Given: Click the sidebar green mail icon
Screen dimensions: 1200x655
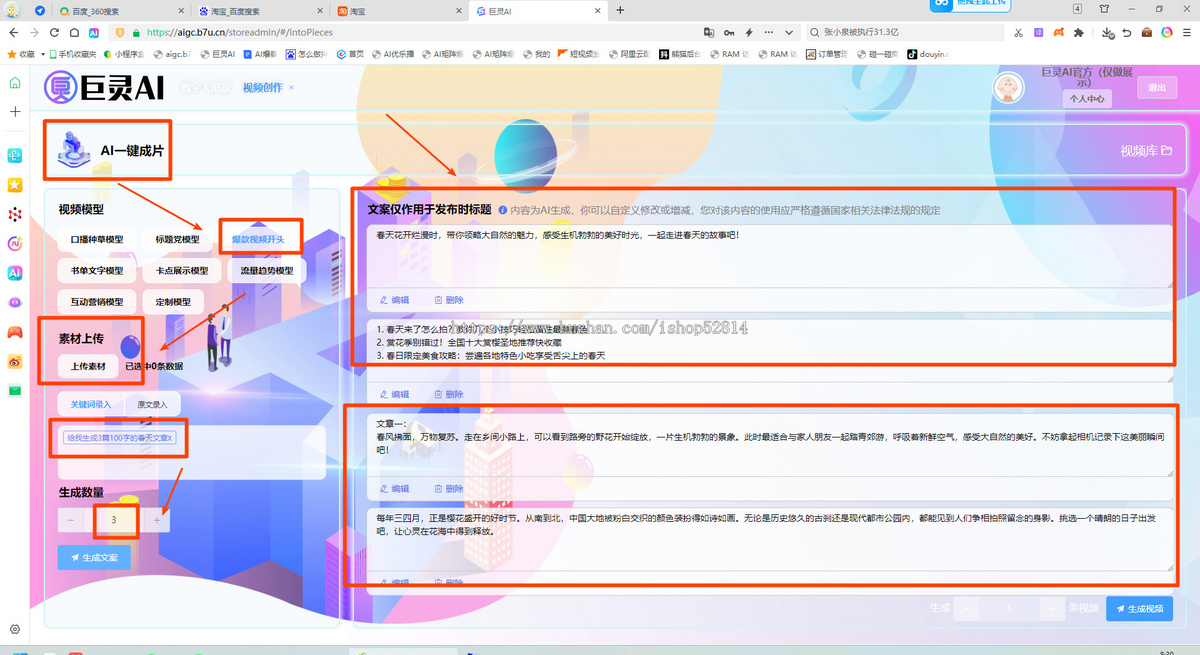Looking at the screenshot, I should point(14,390).
